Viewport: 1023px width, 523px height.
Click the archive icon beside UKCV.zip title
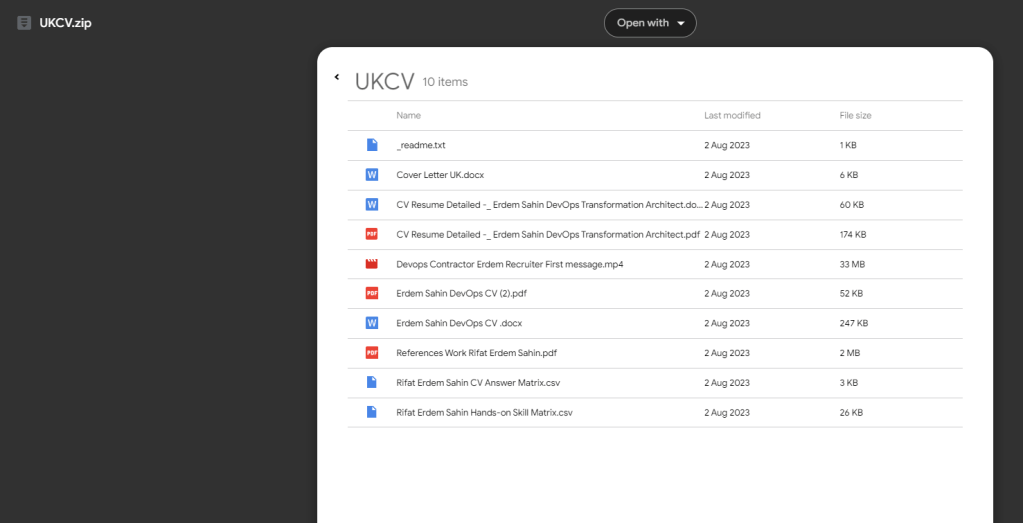24,23
